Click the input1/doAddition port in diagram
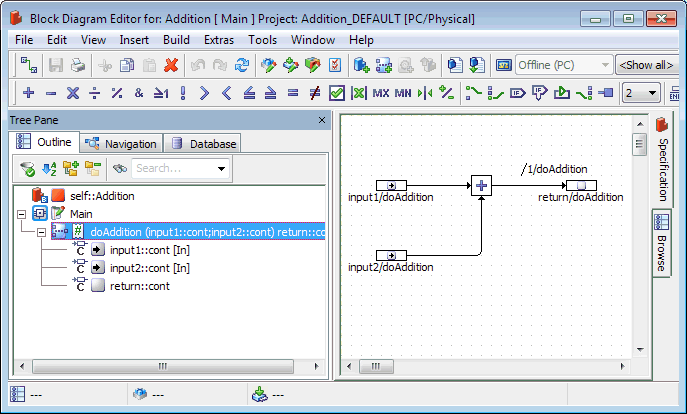This screenshot has height=414, width=687. tap(391, 185)
